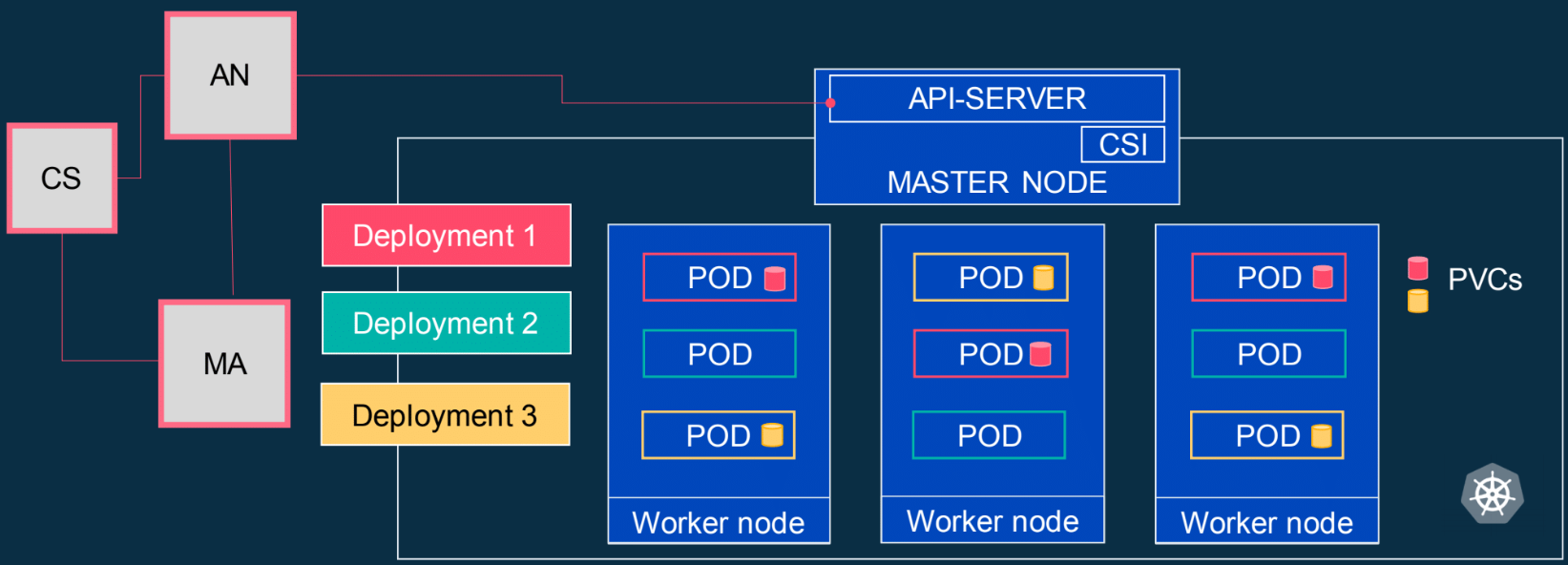Select red-bordered POD in right worker node

click(1269, 277)
